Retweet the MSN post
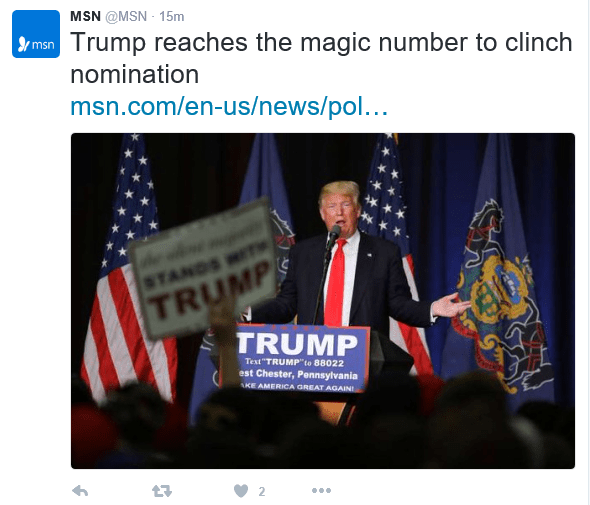This screenshot has height=505, width=590. pyautogui.click(x=162, y=491)
